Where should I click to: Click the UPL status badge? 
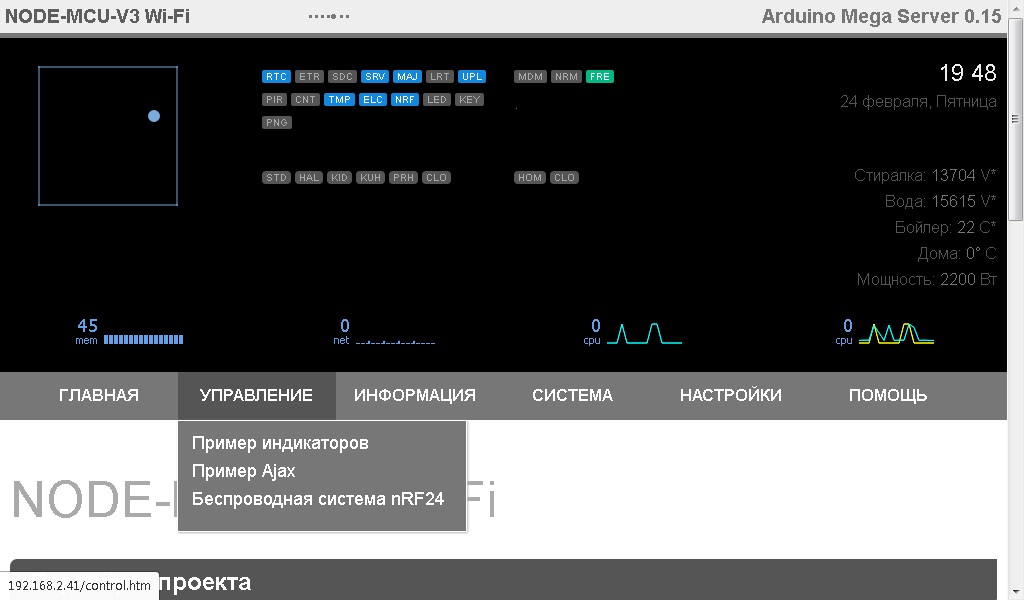472,76
